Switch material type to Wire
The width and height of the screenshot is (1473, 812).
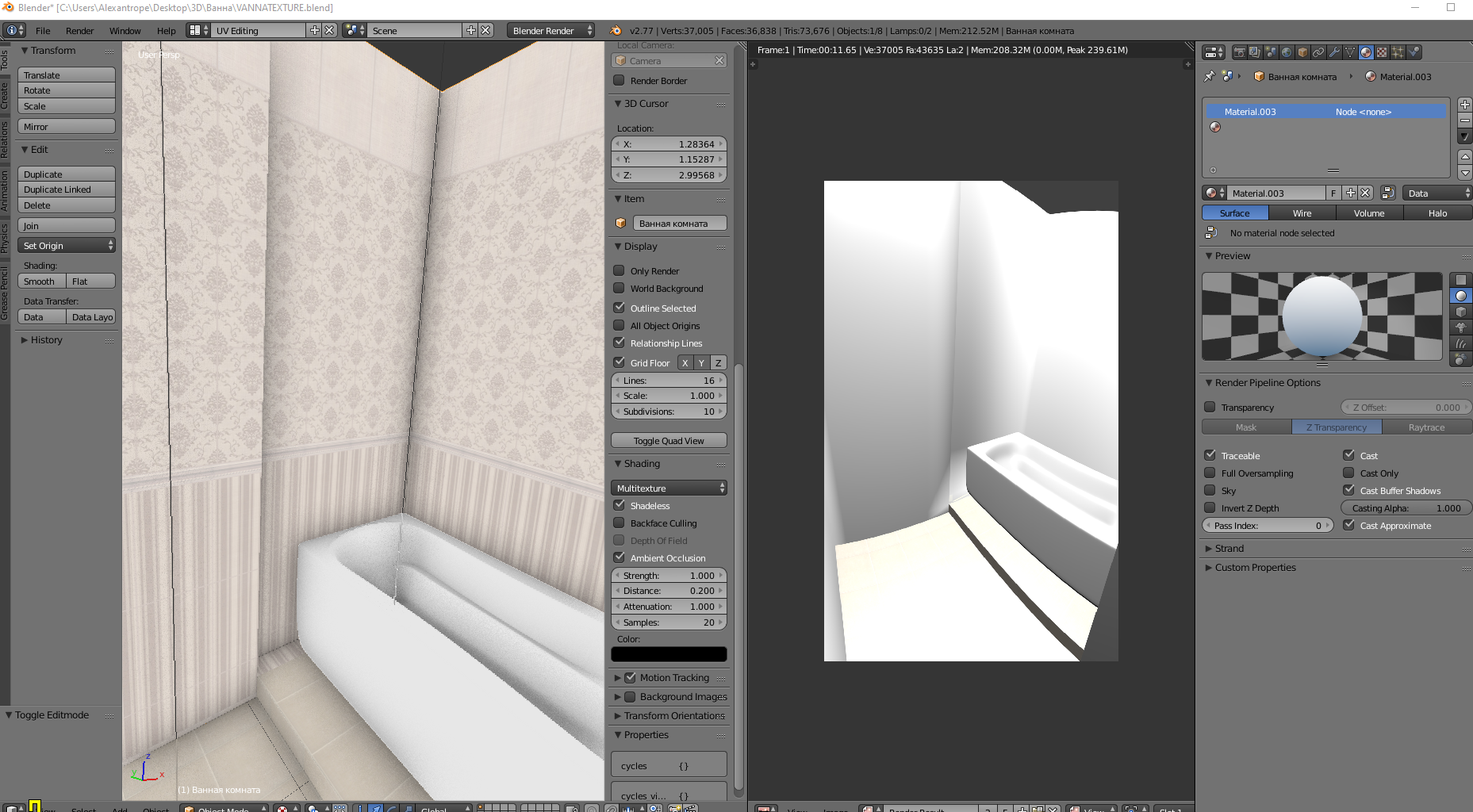[x=1302, y=213]
